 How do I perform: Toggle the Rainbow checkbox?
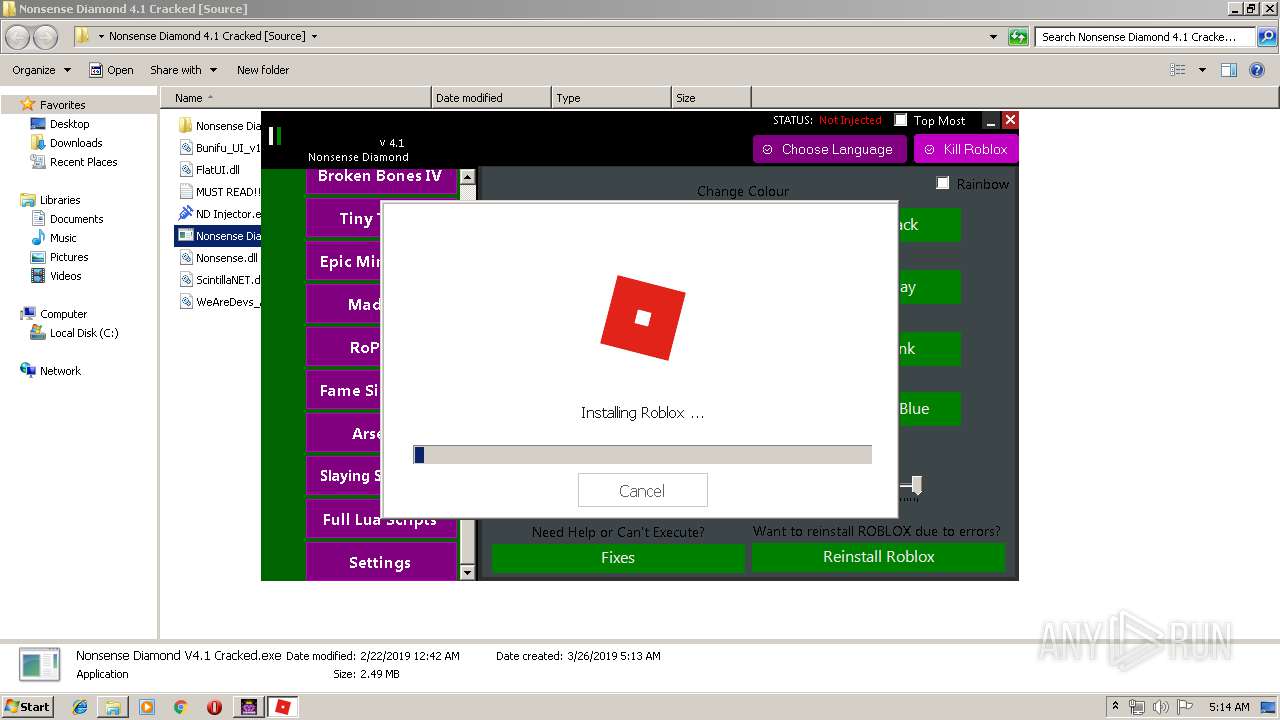pos(942,183)
